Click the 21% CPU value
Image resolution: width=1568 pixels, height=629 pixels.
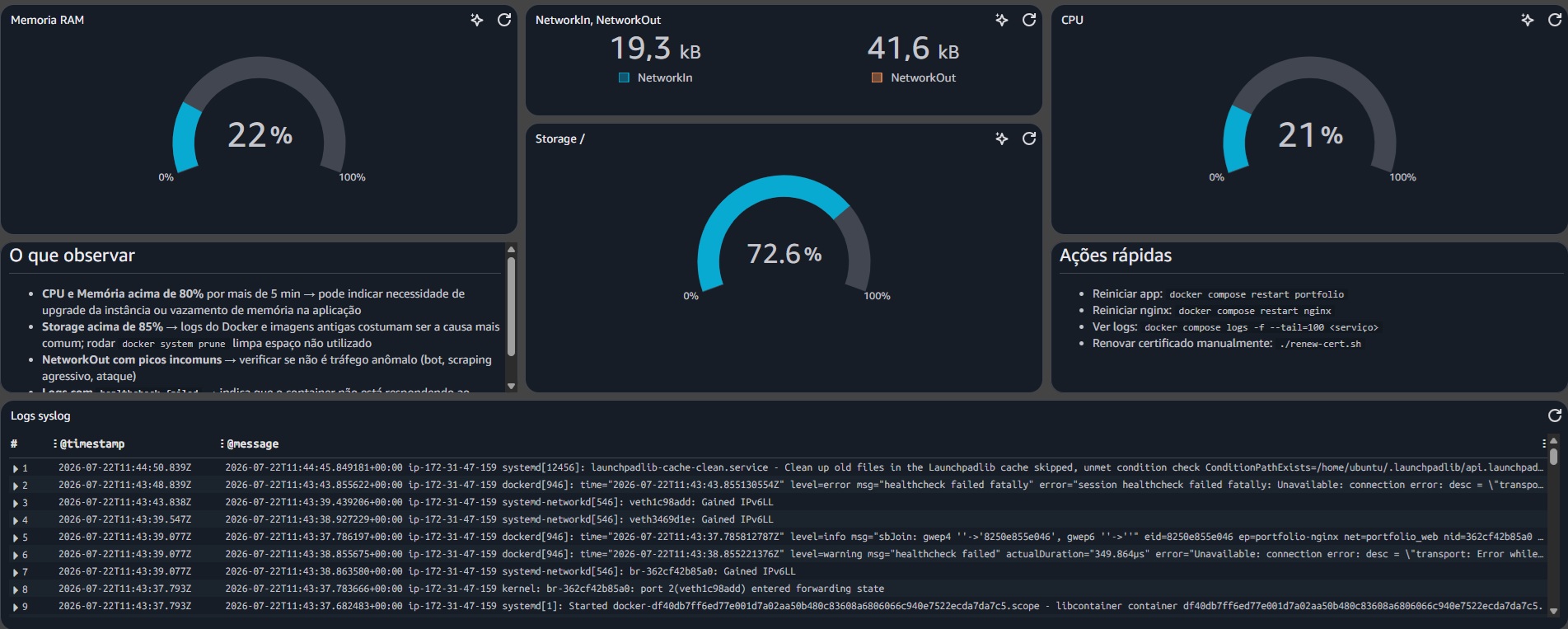point(1311,135)
